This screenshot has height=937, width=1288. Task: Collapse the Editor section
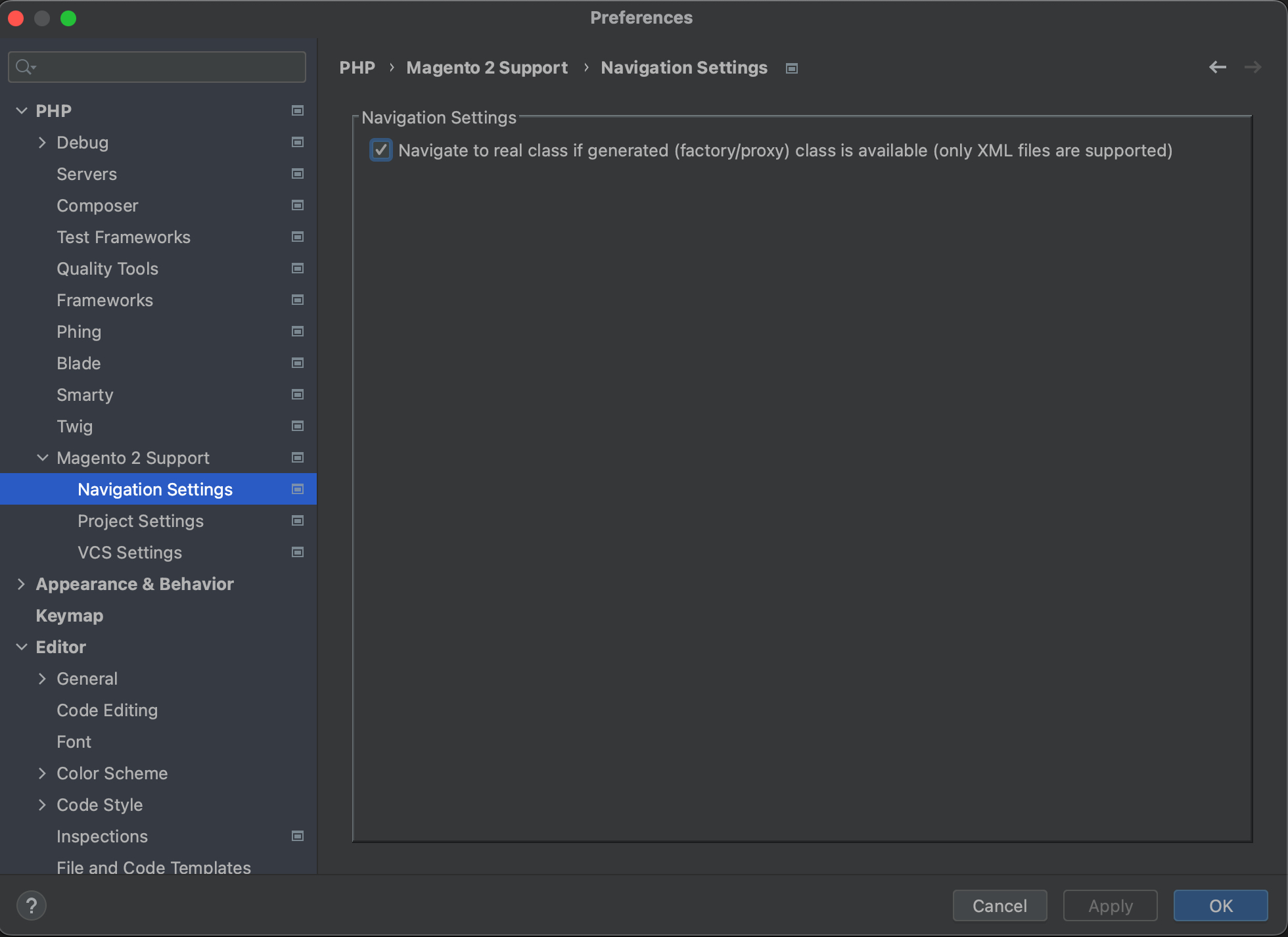tap(22, 647)
